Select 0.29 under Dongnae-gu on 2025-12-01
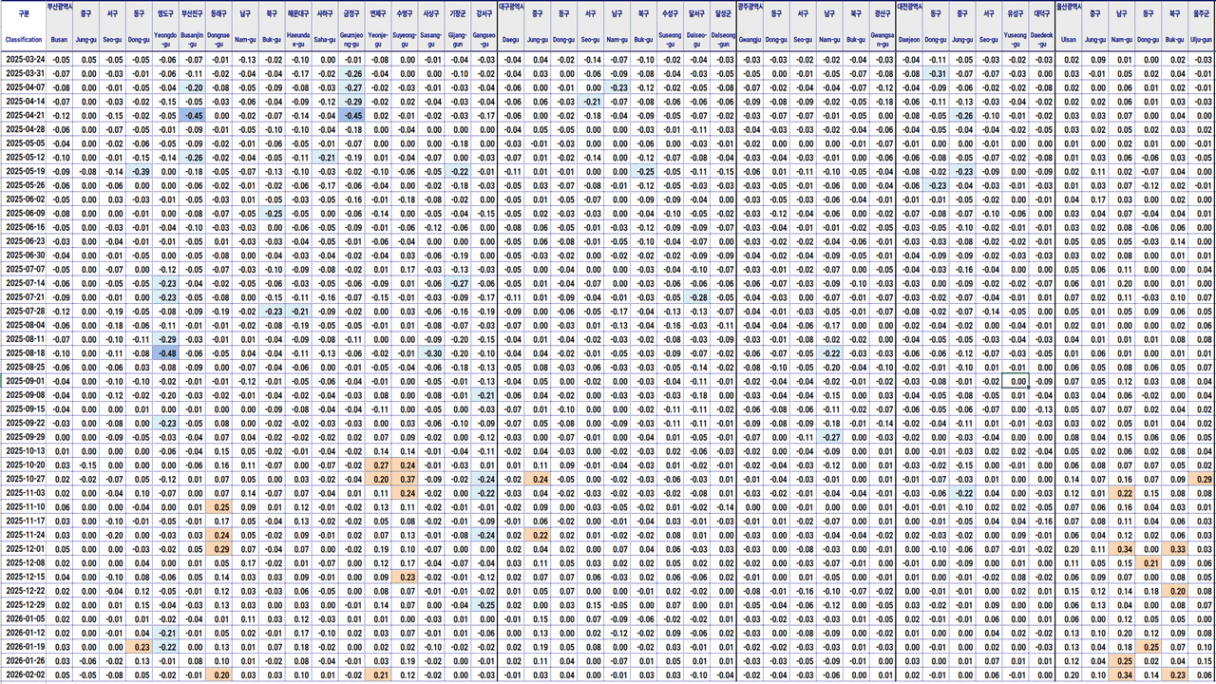Screen dimensions: 1216x684 220,549
